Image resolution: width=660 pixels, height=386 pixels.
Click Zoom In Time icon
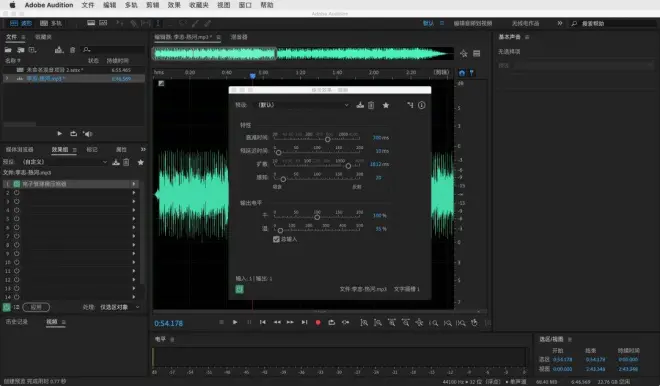392,323
